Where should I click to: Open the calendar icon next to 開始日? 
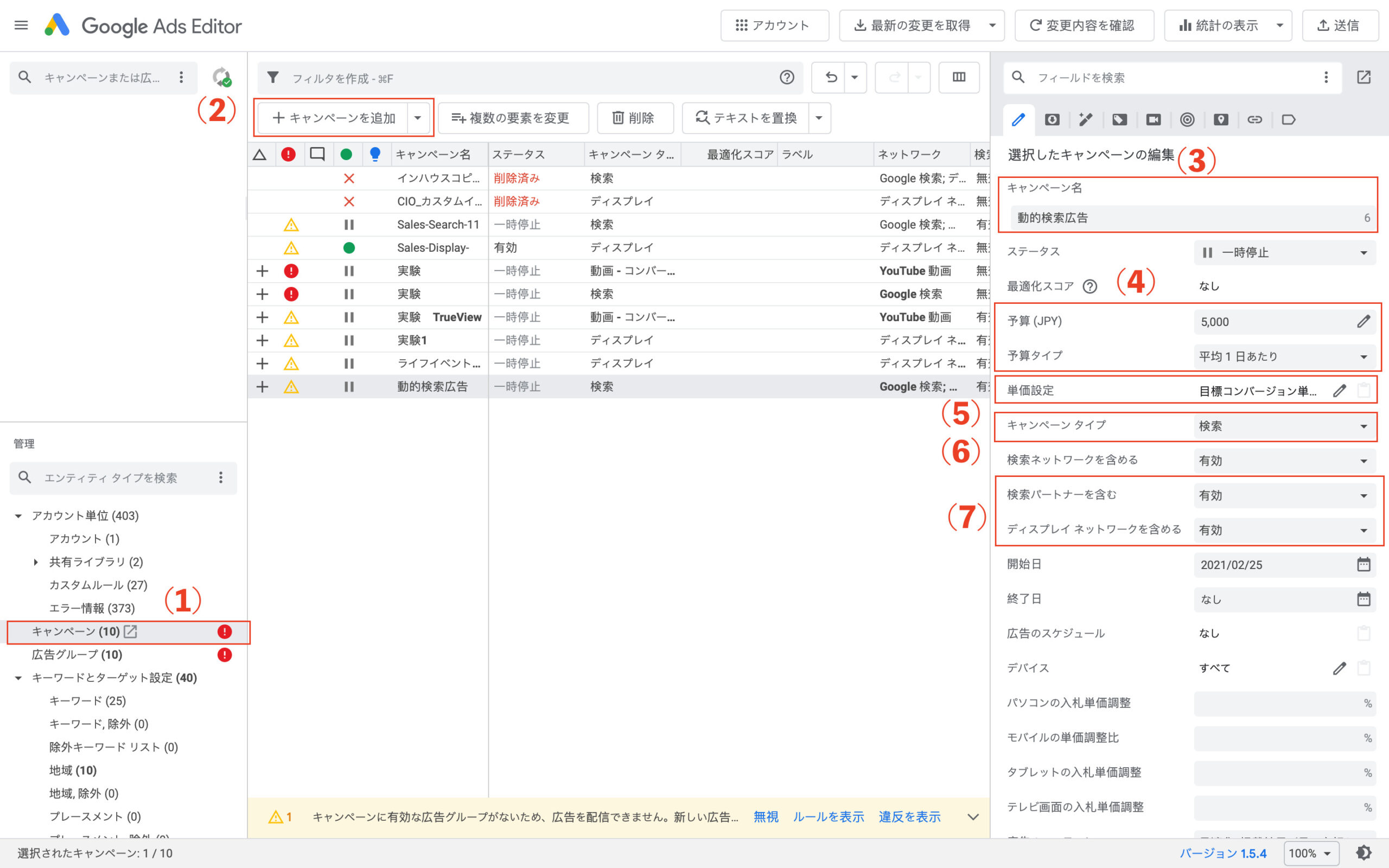(1365, 564)
